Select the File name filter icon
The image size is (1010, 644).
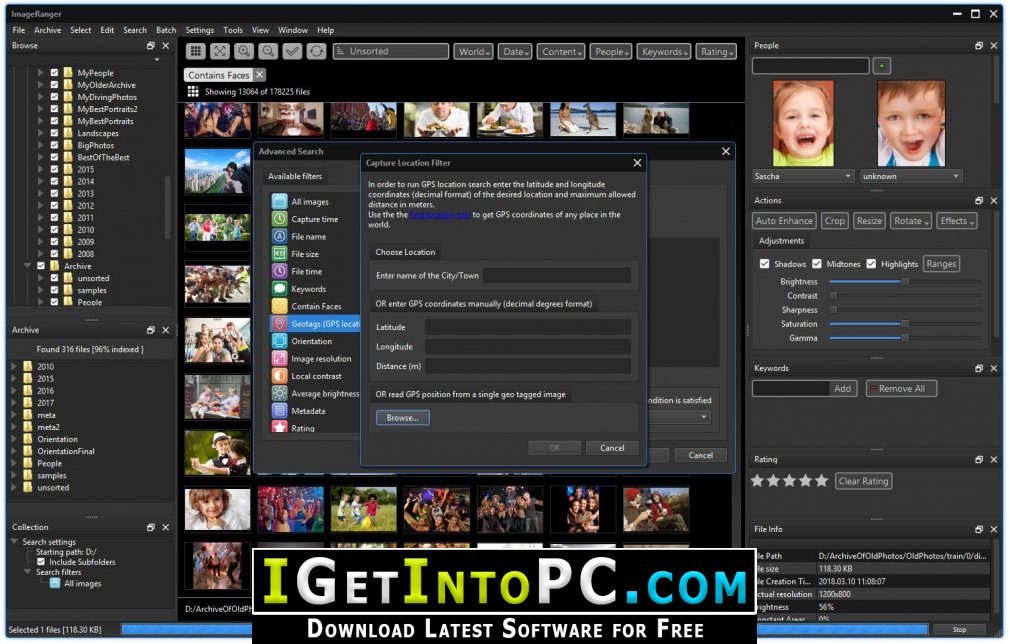click(280, 236)
